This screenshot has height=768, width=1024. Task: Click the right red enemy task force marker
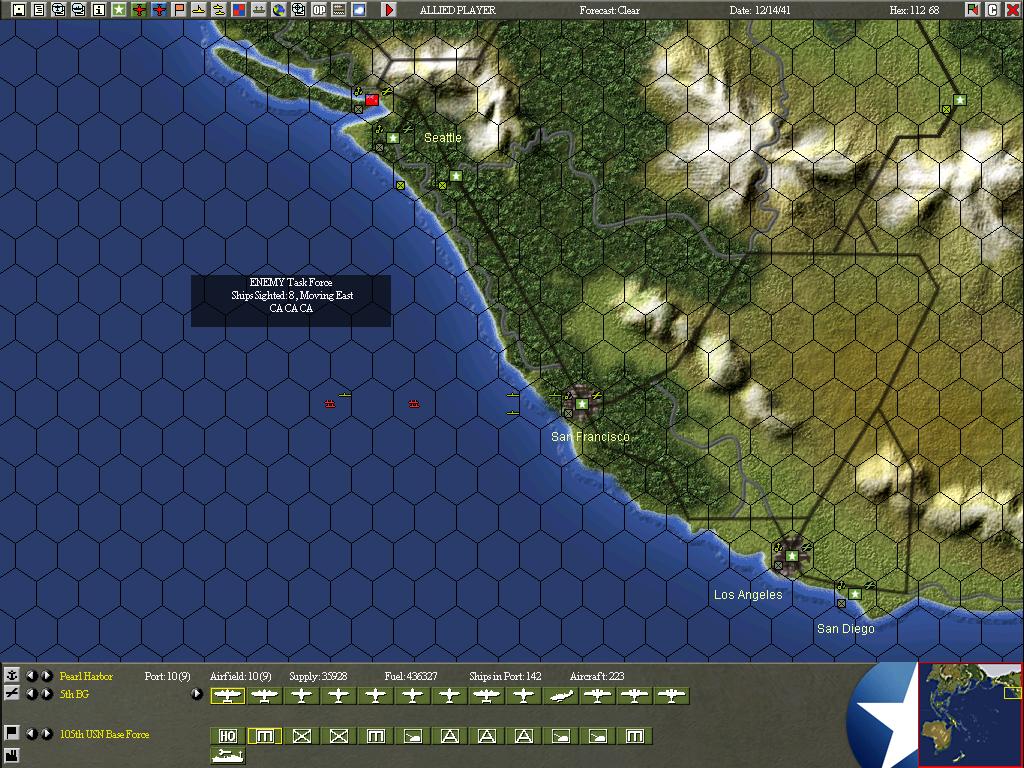(413, 404)
